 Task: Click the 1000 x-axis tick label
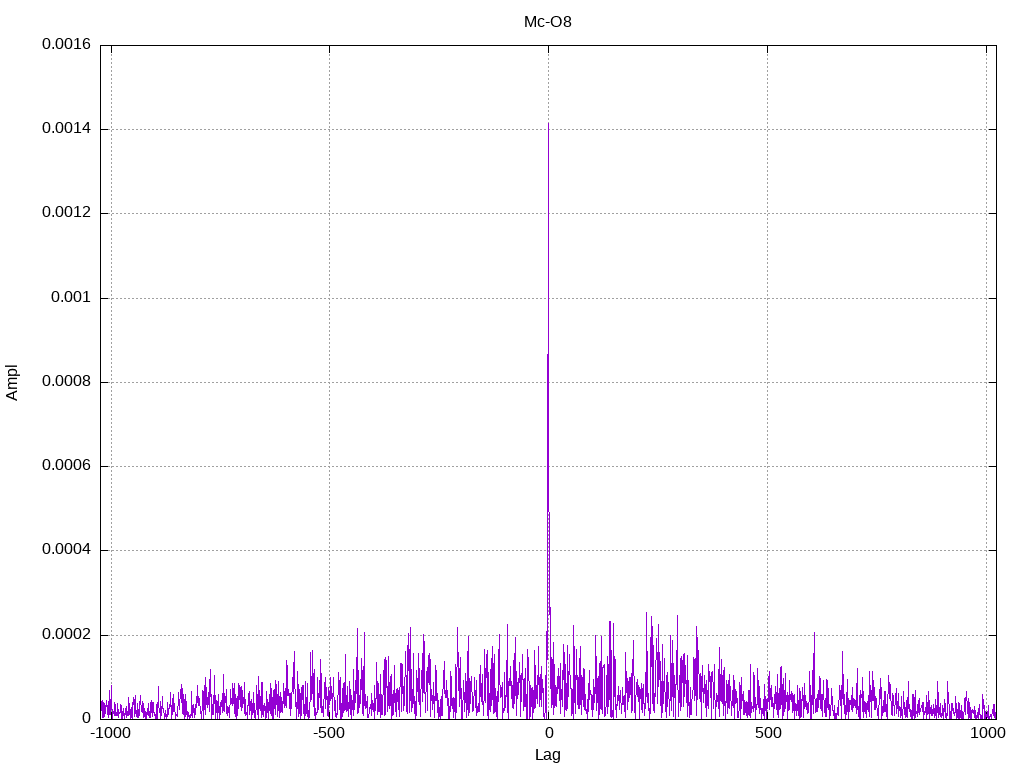pyautogui.click(x=987, y=733)
